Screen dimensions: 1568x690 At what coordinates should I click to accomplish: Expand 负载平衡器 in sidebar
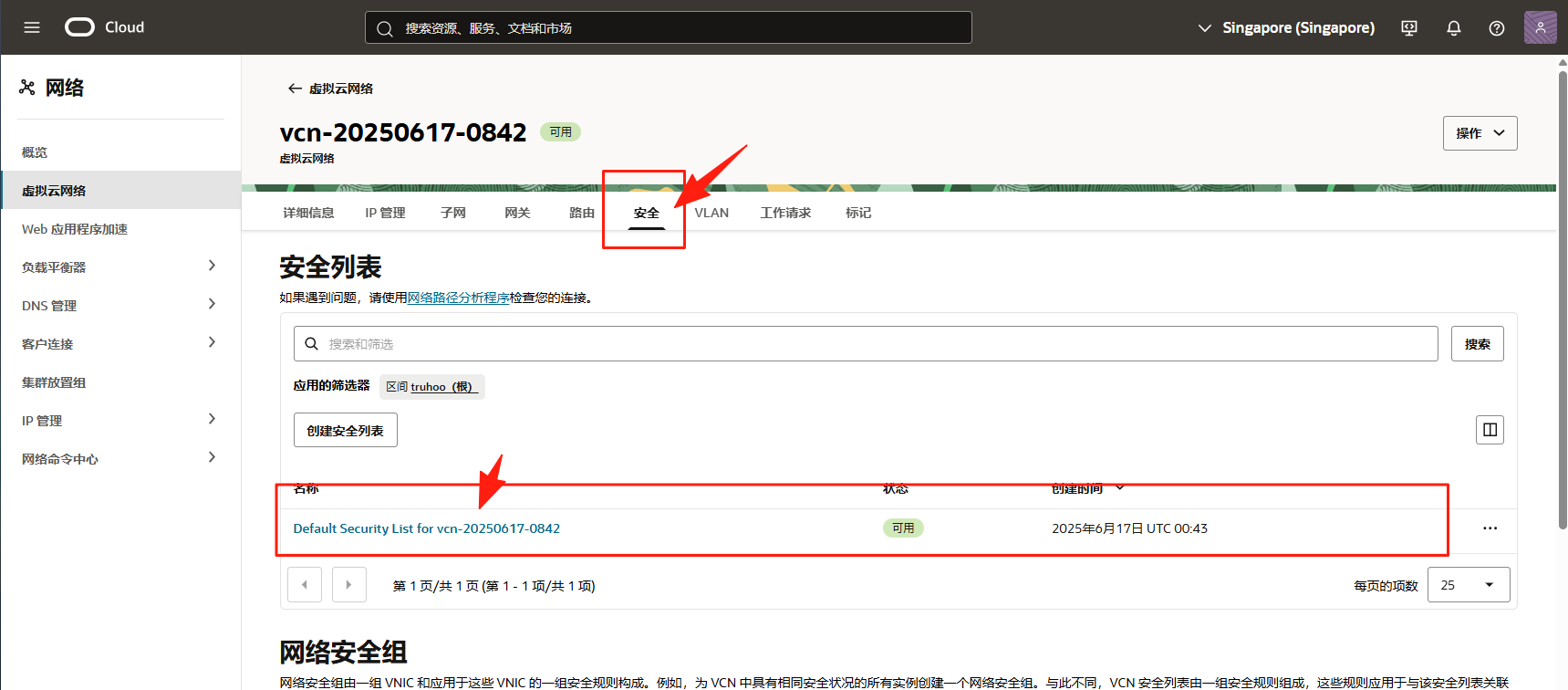tap(212, 267)
